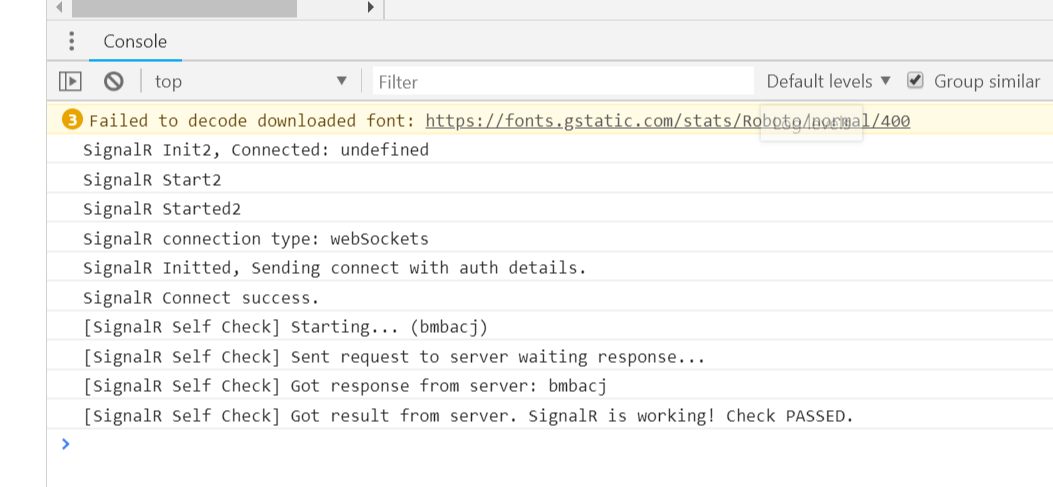This screenshot has width=1053, height=487.
Task: Click the horizontal scrollbar thumb
Action: (x=185, y=7)
